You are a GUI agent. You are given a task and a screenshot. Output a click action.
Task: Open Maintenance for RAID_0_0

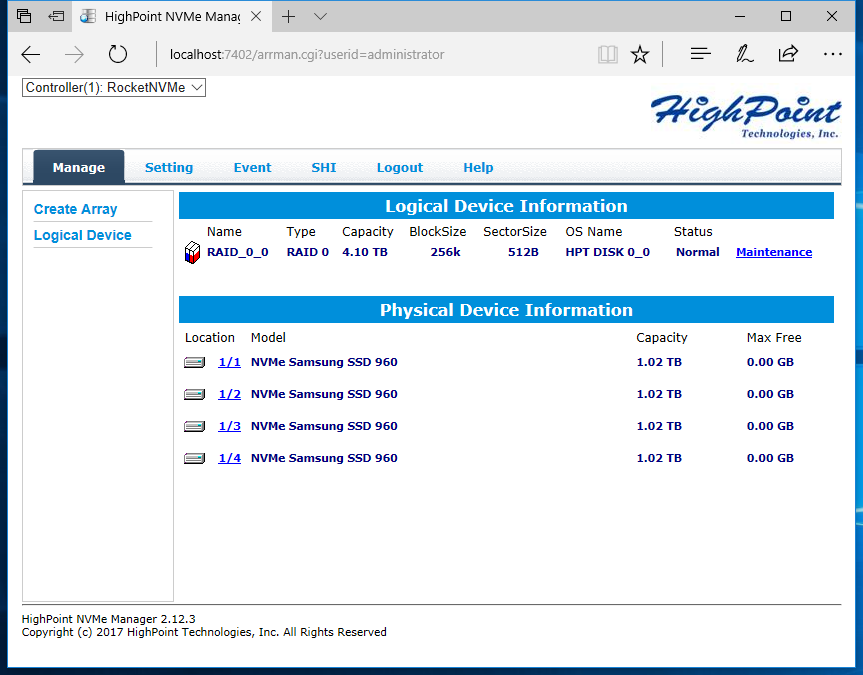click(774, 252)
